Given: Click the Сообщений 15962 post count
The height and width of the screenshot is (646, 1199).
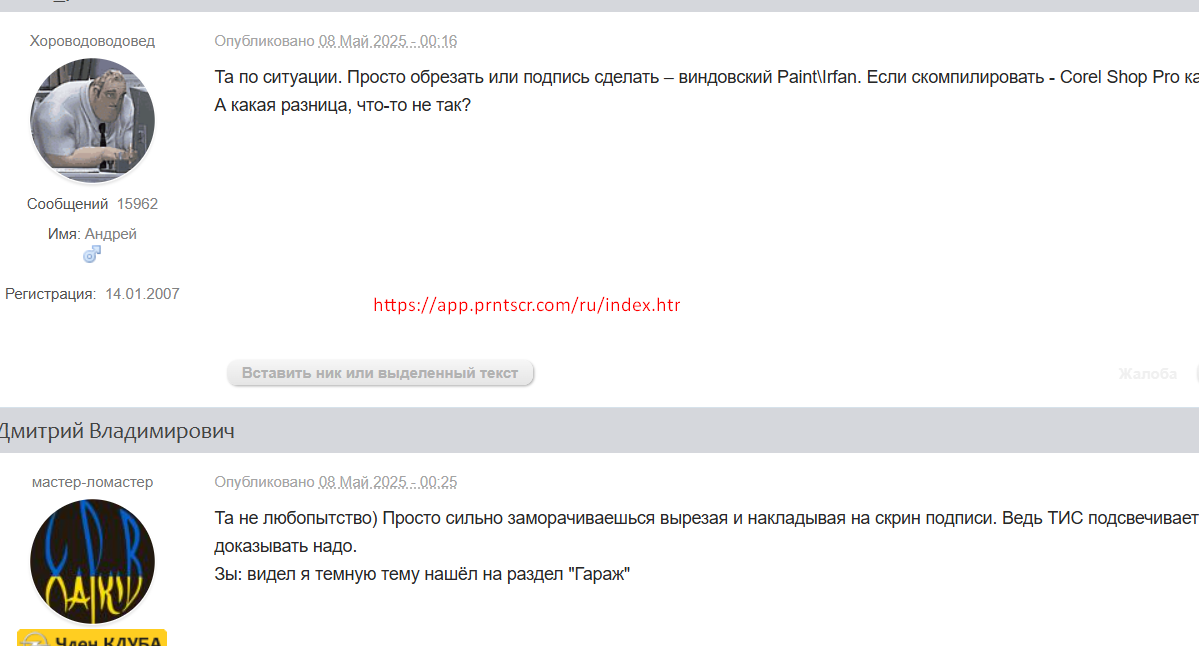Looking at the screenshot, I should click(x=93, y=204).
